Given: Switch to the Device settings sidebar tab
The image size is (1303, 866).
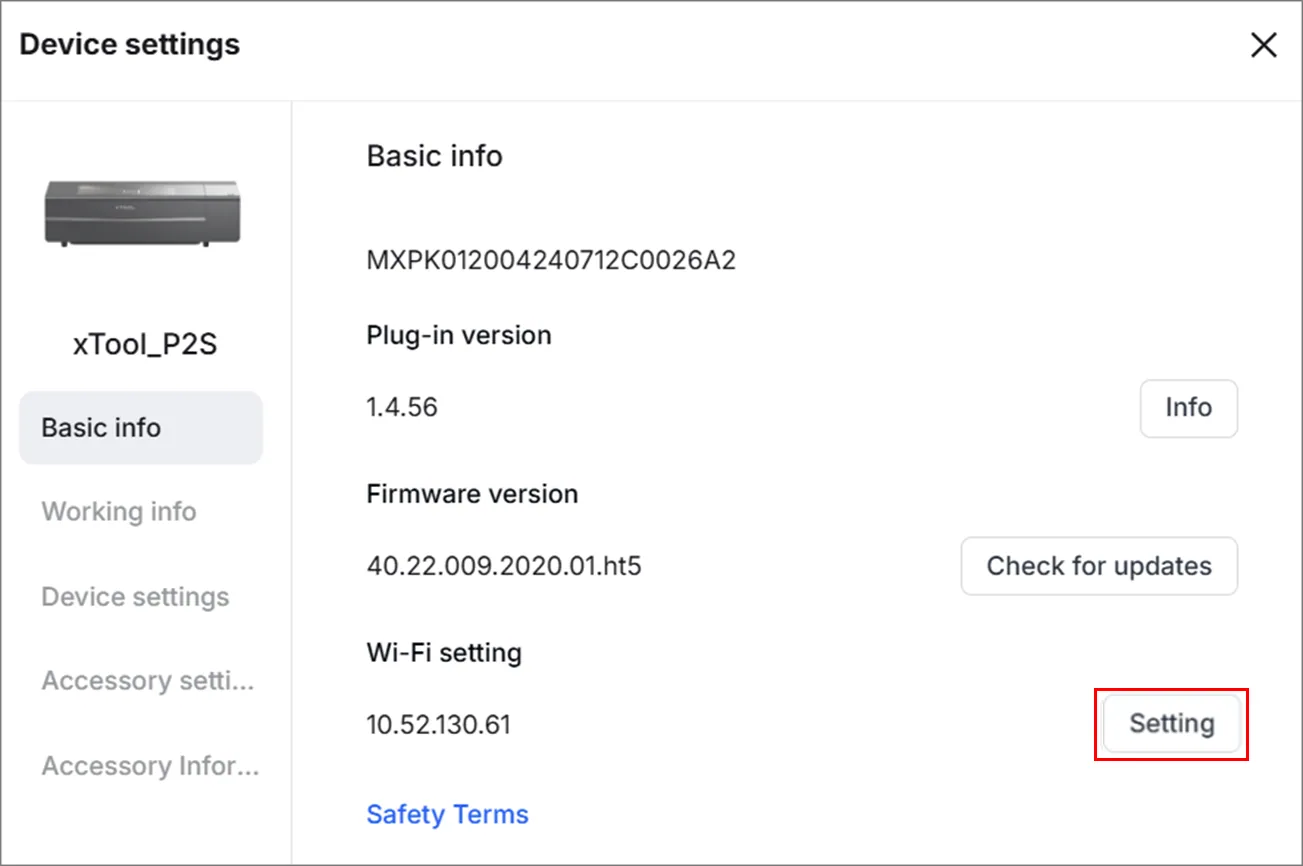Looking at the screenshot, I should click(135, 597).
